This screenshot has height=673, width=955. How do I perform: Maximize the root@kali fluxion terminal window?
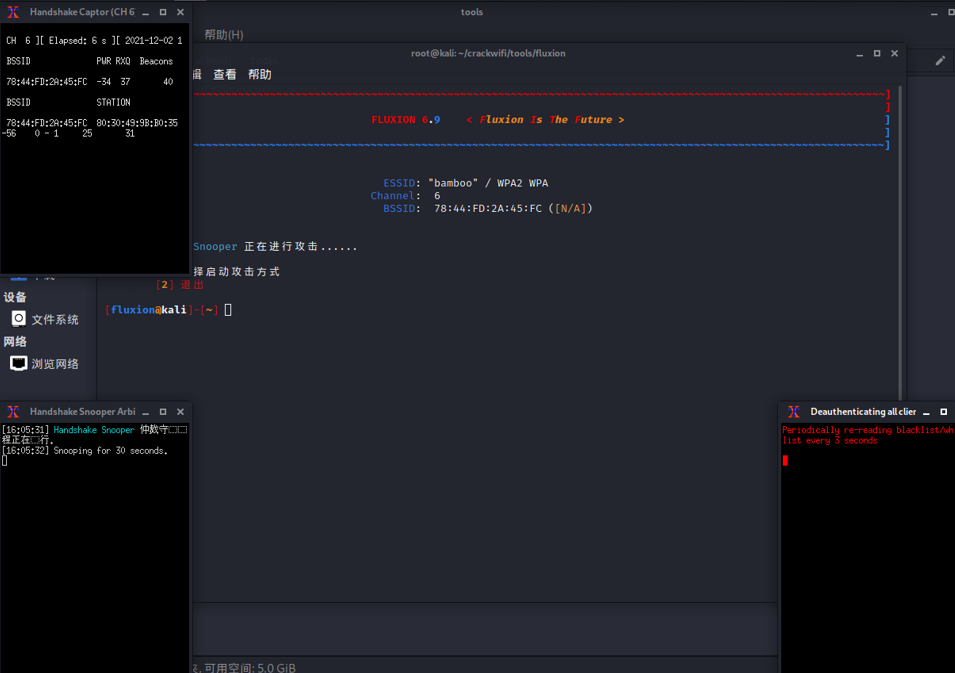pos(877,53)
